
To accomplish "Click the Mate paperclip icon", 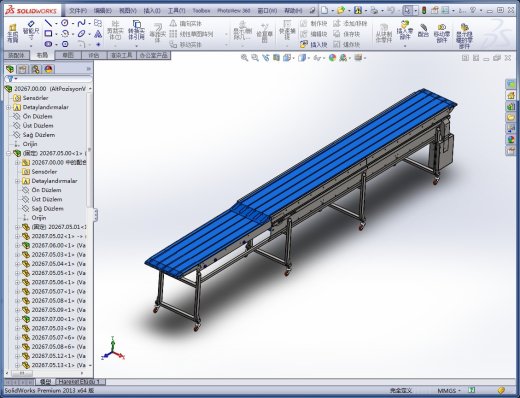I will tap(423, 29).
